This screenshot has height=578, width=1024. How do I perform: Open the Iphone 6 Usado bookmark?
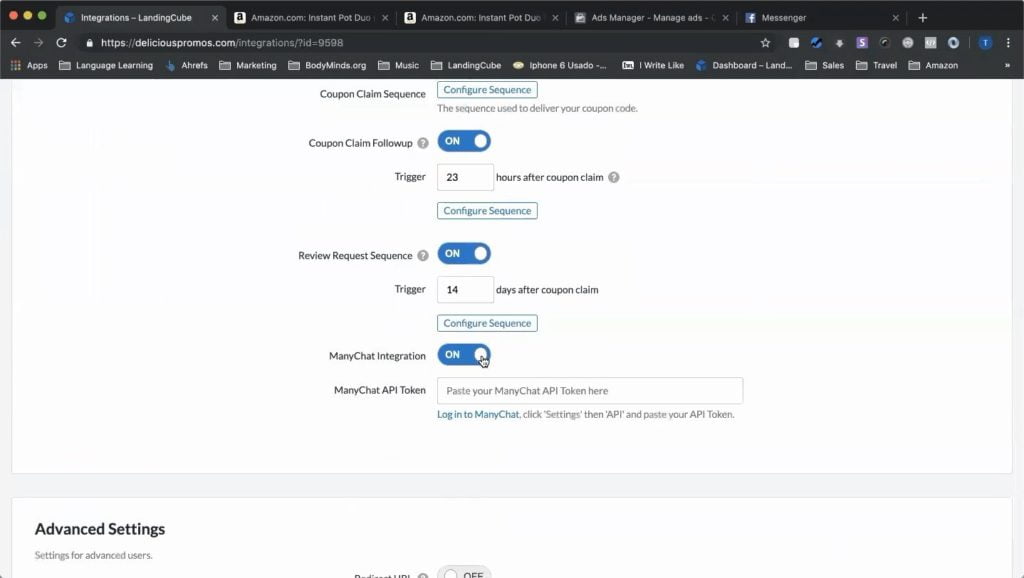point(560,65)
